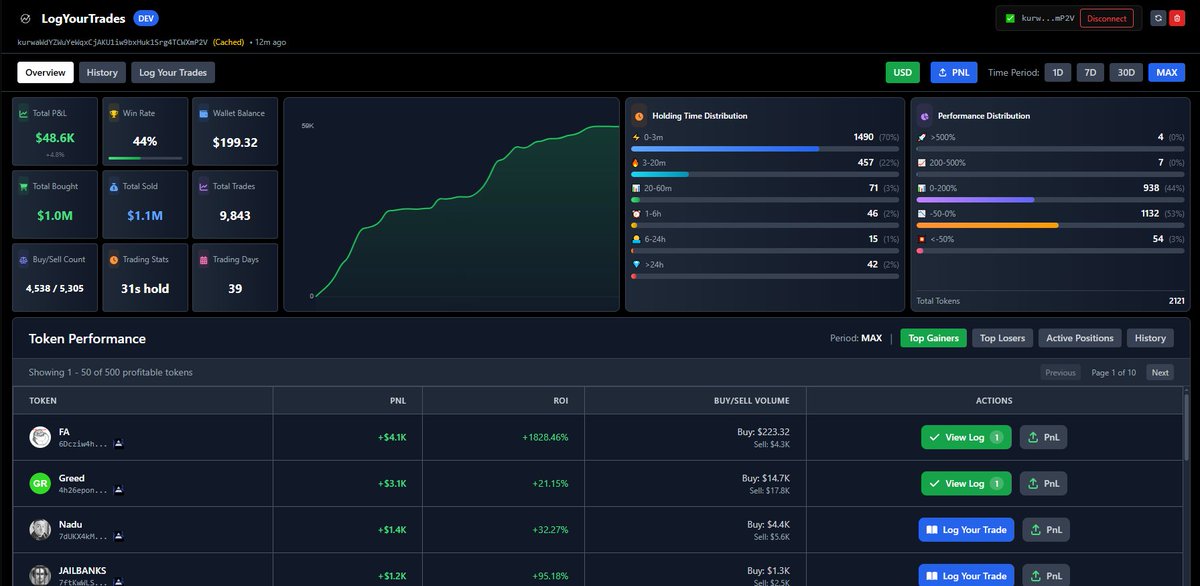Show the Top Gainers list
Screen dimensions: 1200x586
point(934,338)
